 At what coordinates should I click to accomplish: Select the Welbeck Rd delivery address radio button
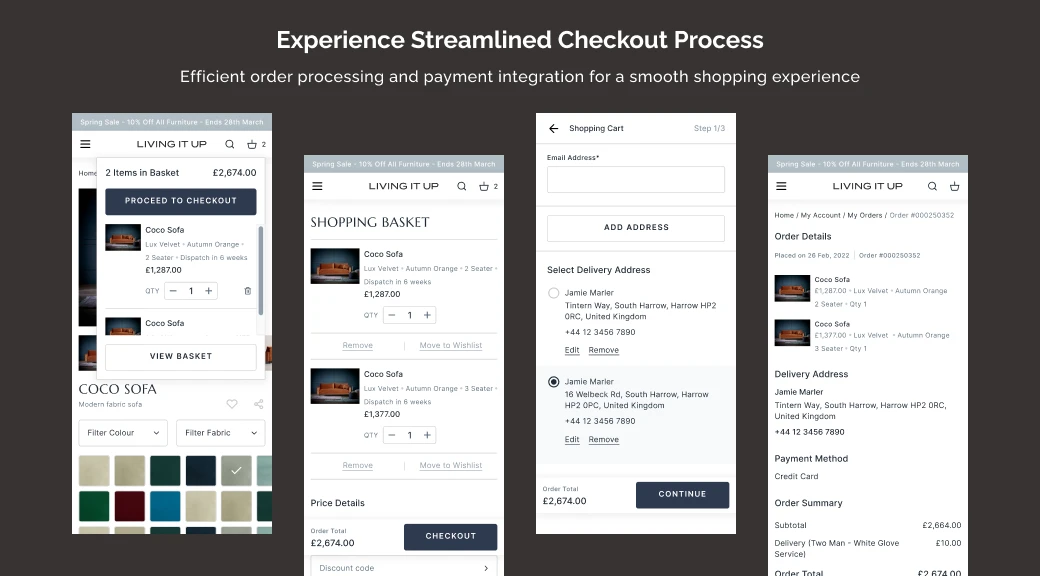coord(553,382)
